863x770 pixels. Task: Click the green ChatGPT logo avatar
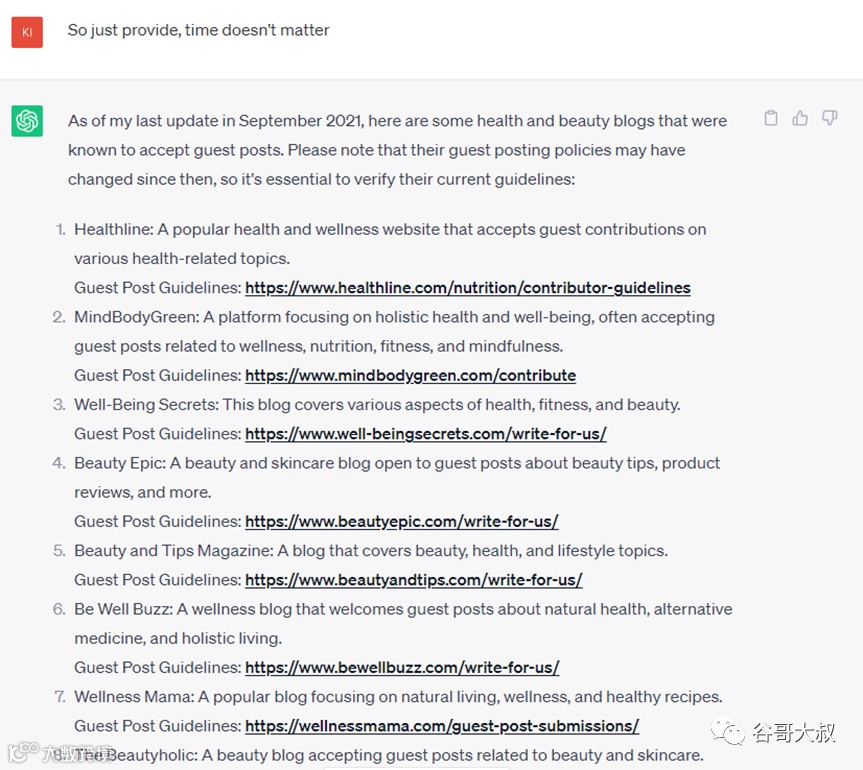point(27,121)
